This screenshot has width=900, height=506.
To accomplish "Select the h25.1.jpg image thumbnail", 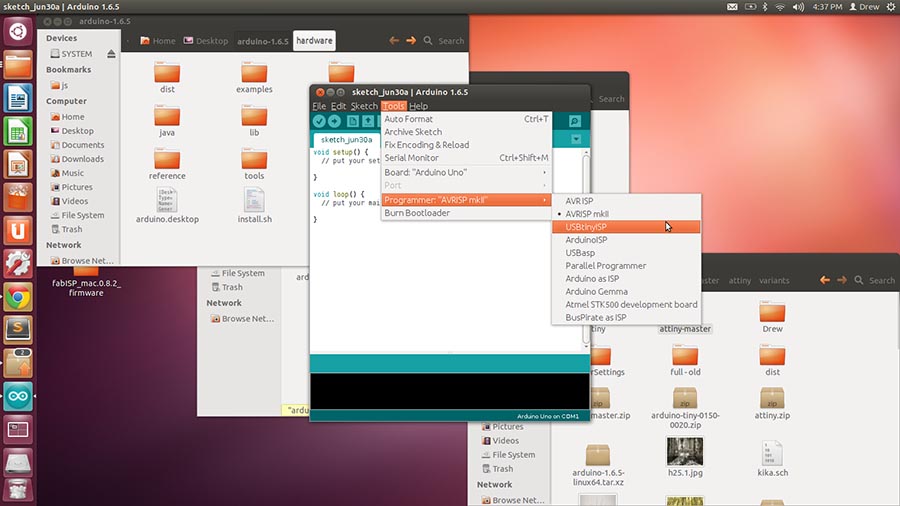I will click(685, 457).
